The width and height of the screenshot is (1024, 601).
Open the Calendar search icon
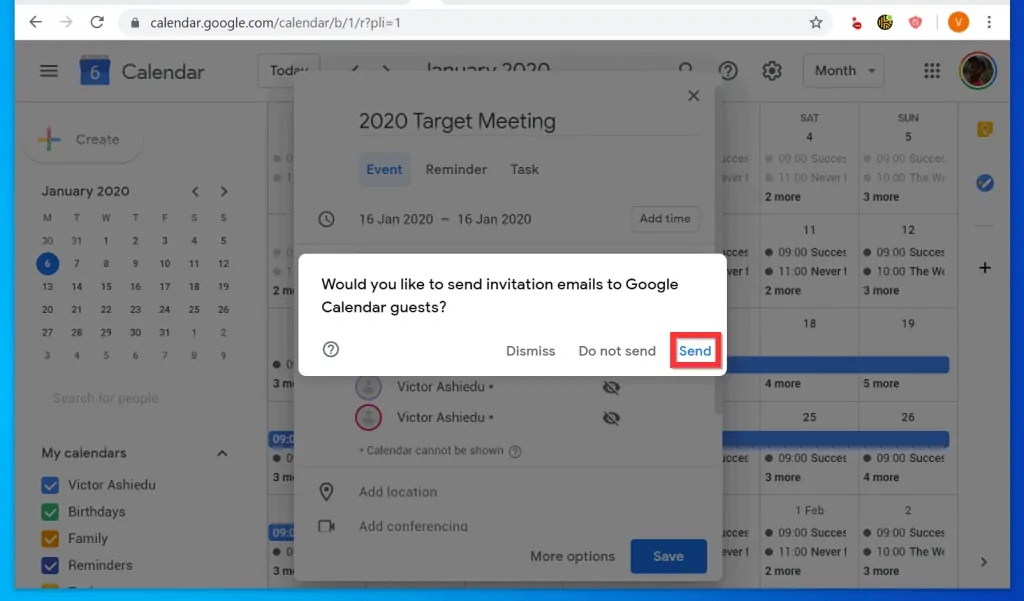point(685,70)
